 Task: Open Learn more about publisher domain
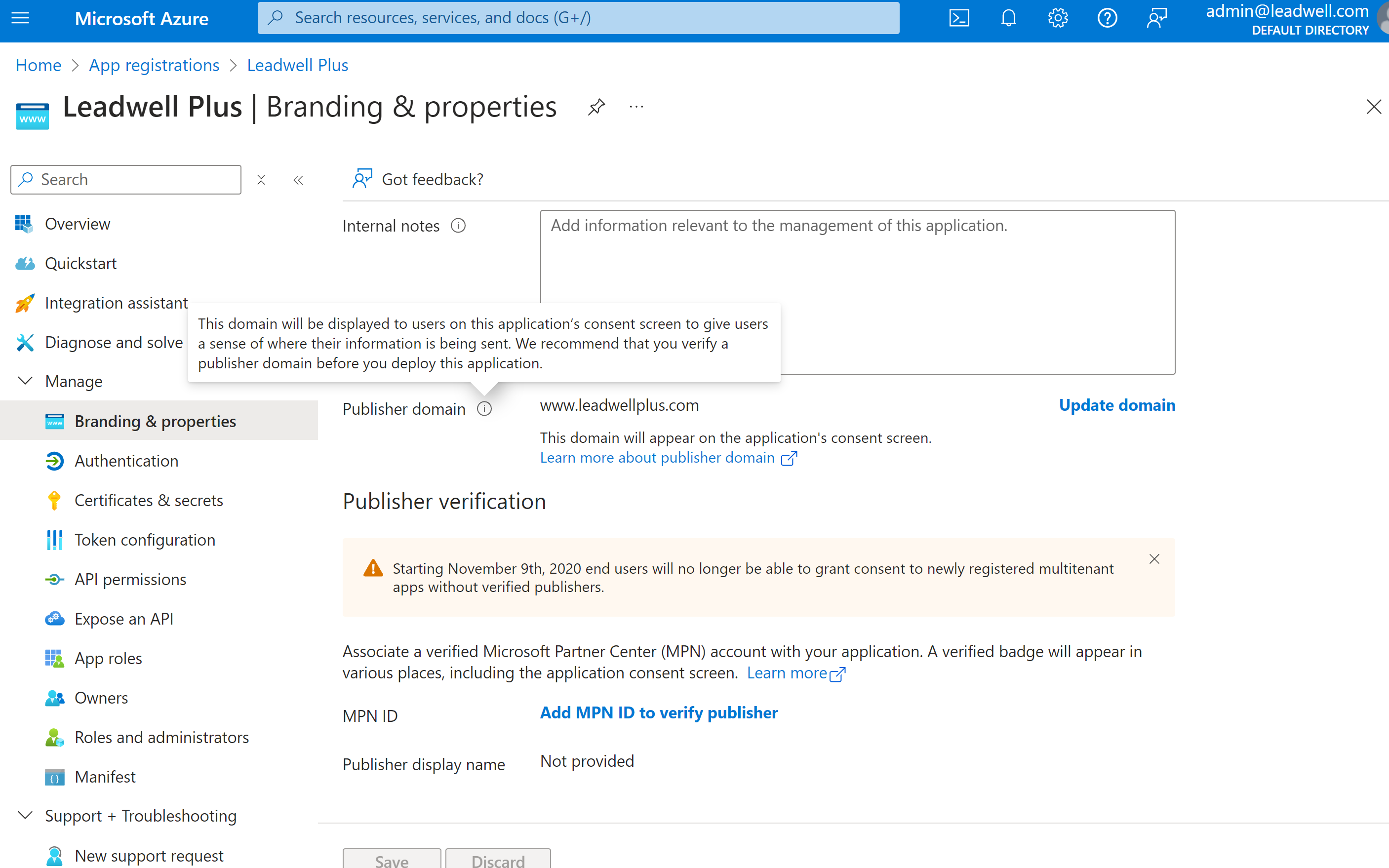coord(668,458)
